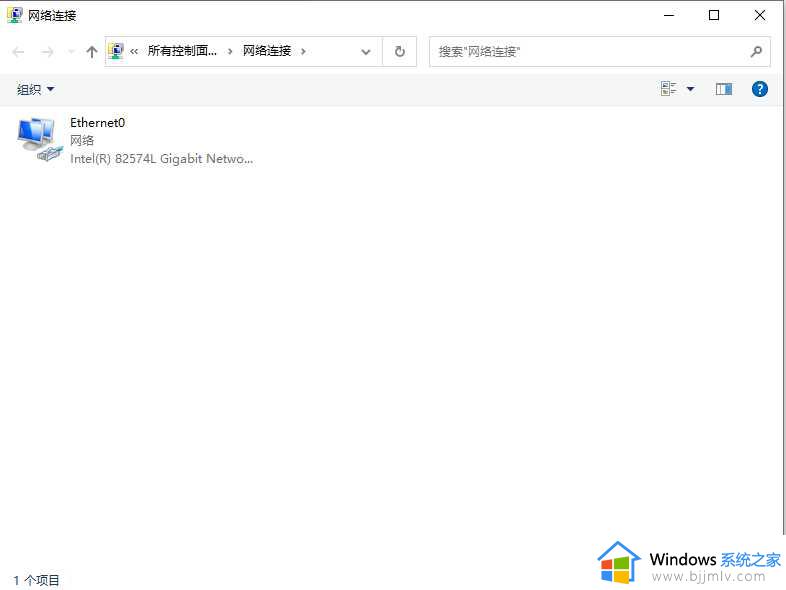Click the Intel(R) 82574L Gigabit adapter description
The height and width of the screenshot is (590, 786).
click(x=161, y=159)
